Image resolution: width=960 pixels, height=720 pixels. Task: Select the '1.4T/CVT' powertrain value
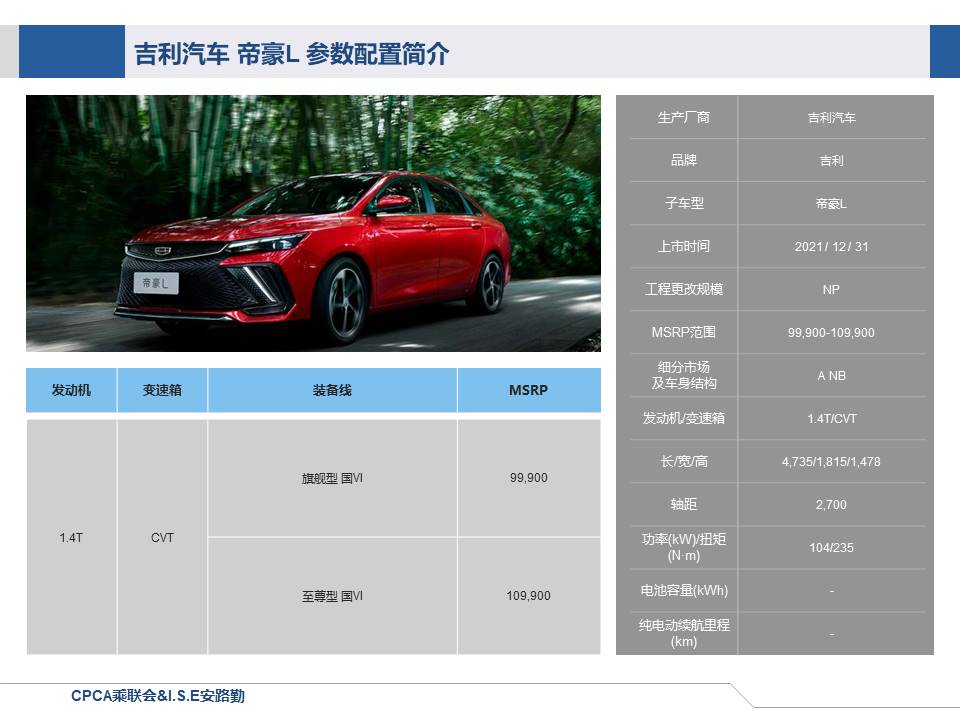[831, 419]
